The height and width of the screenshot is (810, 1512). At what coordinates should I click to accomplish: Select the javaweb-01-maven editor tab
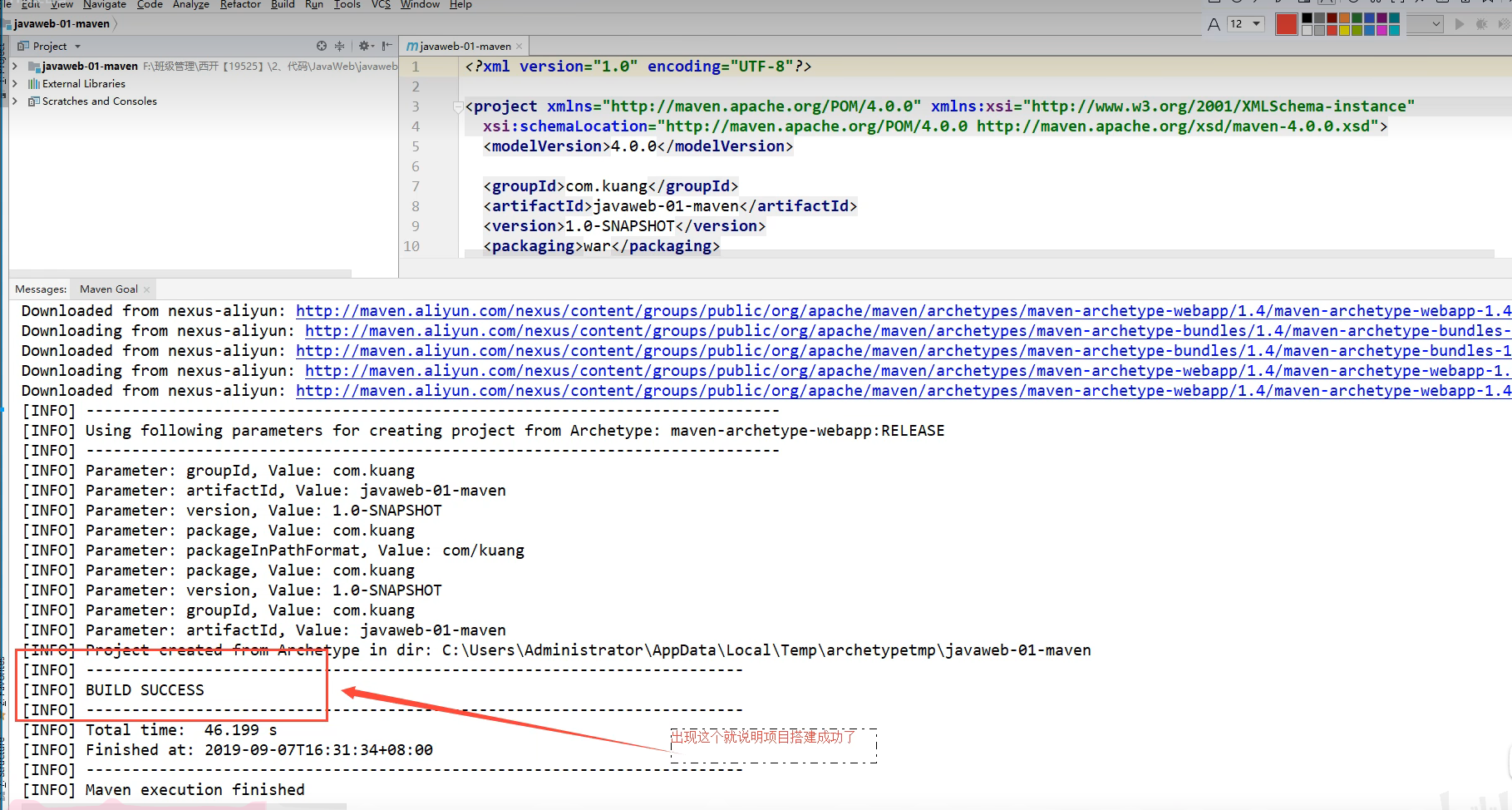[x=465, y=47]
